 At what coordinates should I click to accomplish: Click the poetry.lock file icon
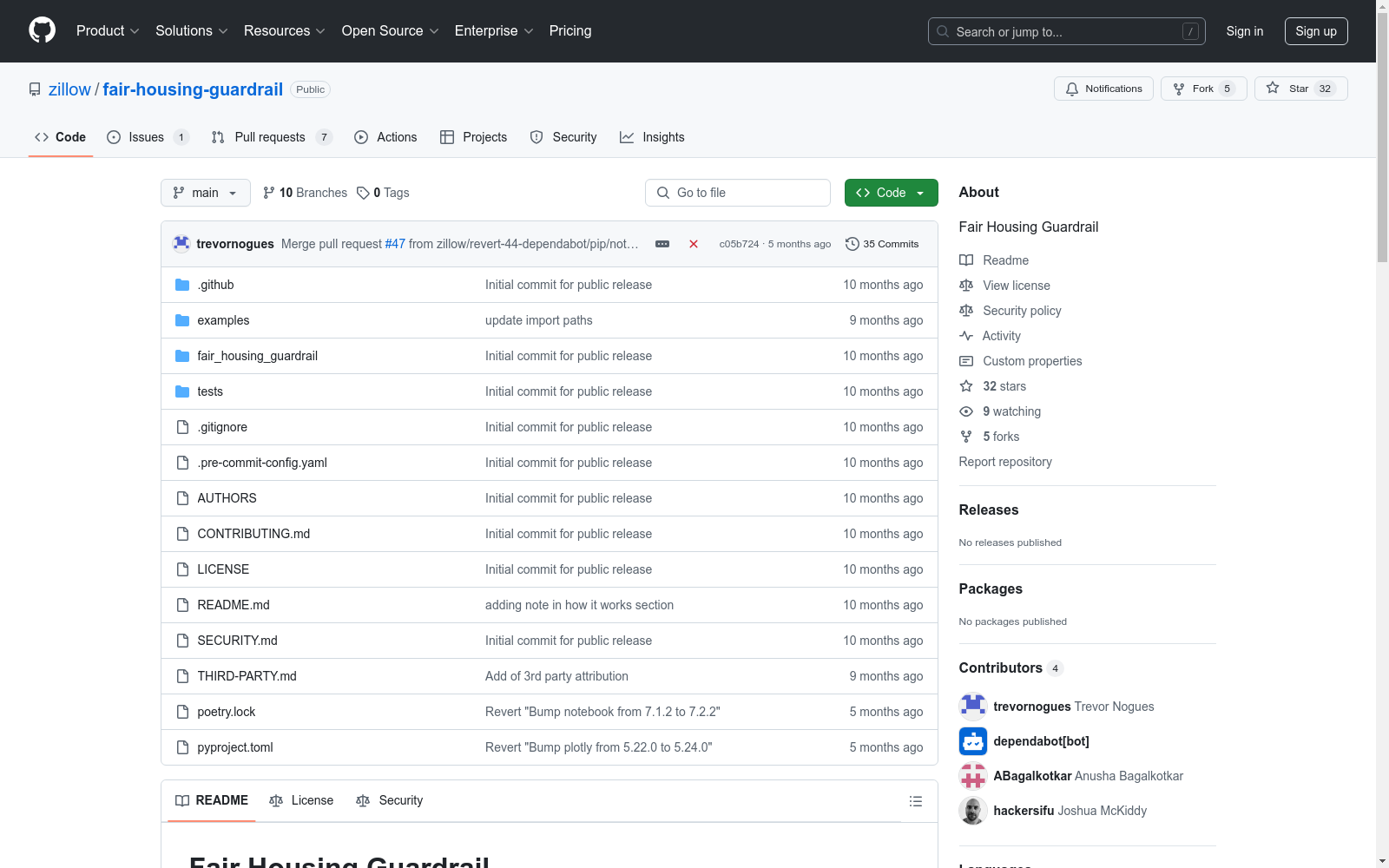point(182,712)
